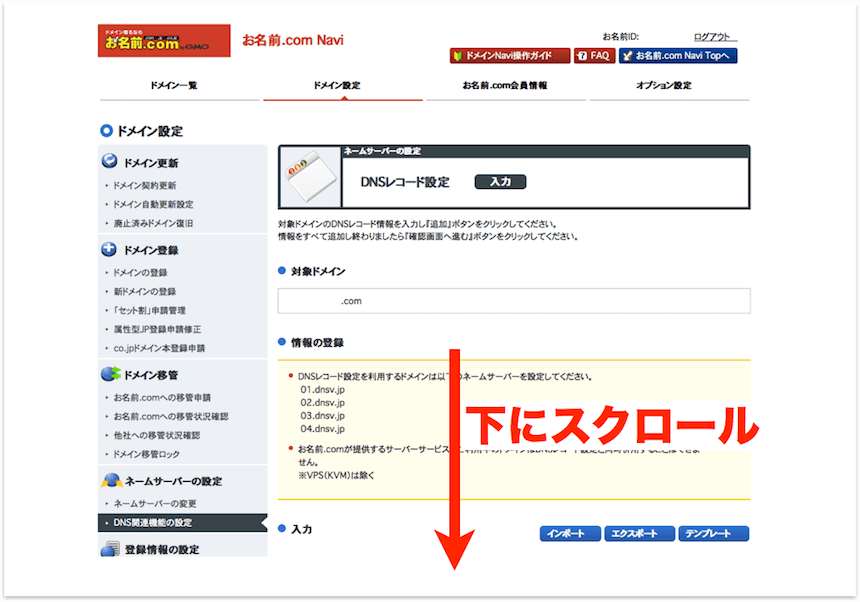Screen dimensions: 860x602
Task: Switch to the ドメイン設定 tab
Action: pyautogui.click(x=337, y=85)
